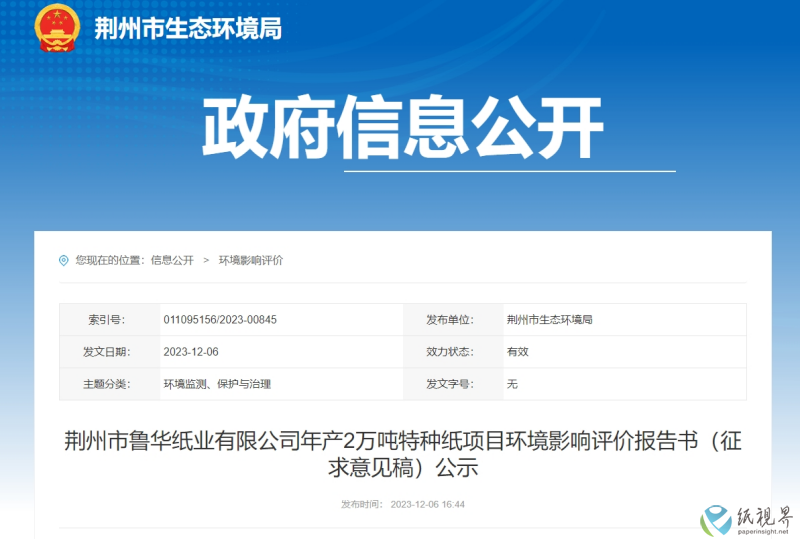The height and width of the screenshot is (539, 800).
Task: Click the 索引号 label cell
Action: click(x=110, y=320)
